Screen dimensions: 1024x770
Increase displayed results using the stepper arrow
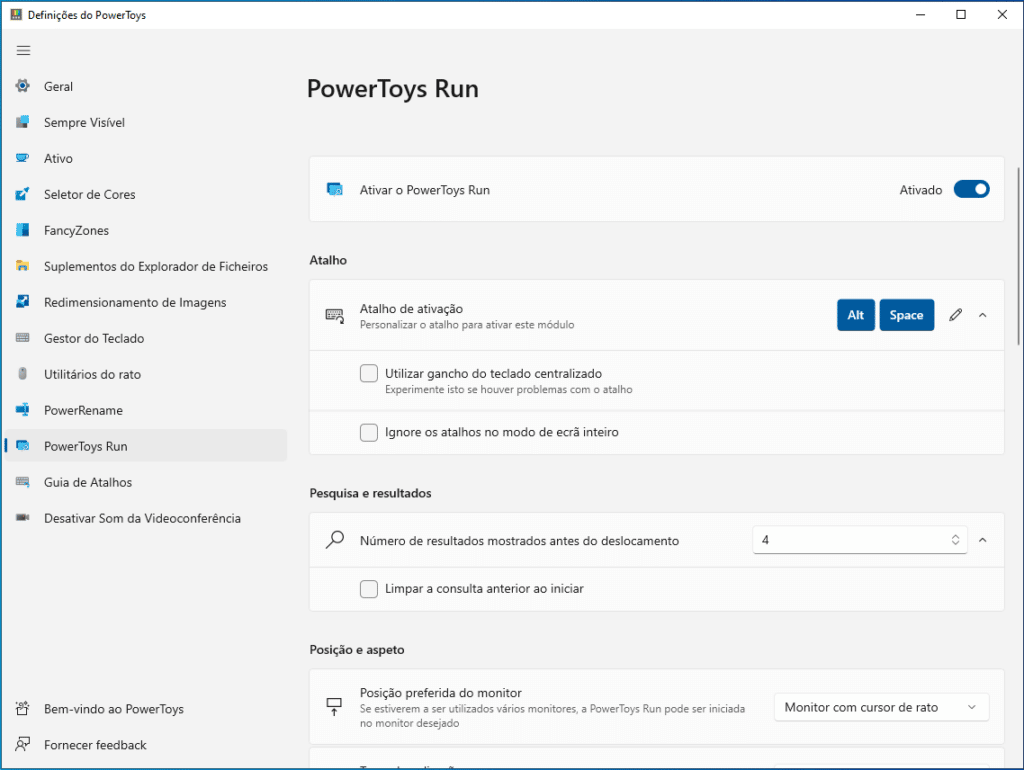pos(957,535)
